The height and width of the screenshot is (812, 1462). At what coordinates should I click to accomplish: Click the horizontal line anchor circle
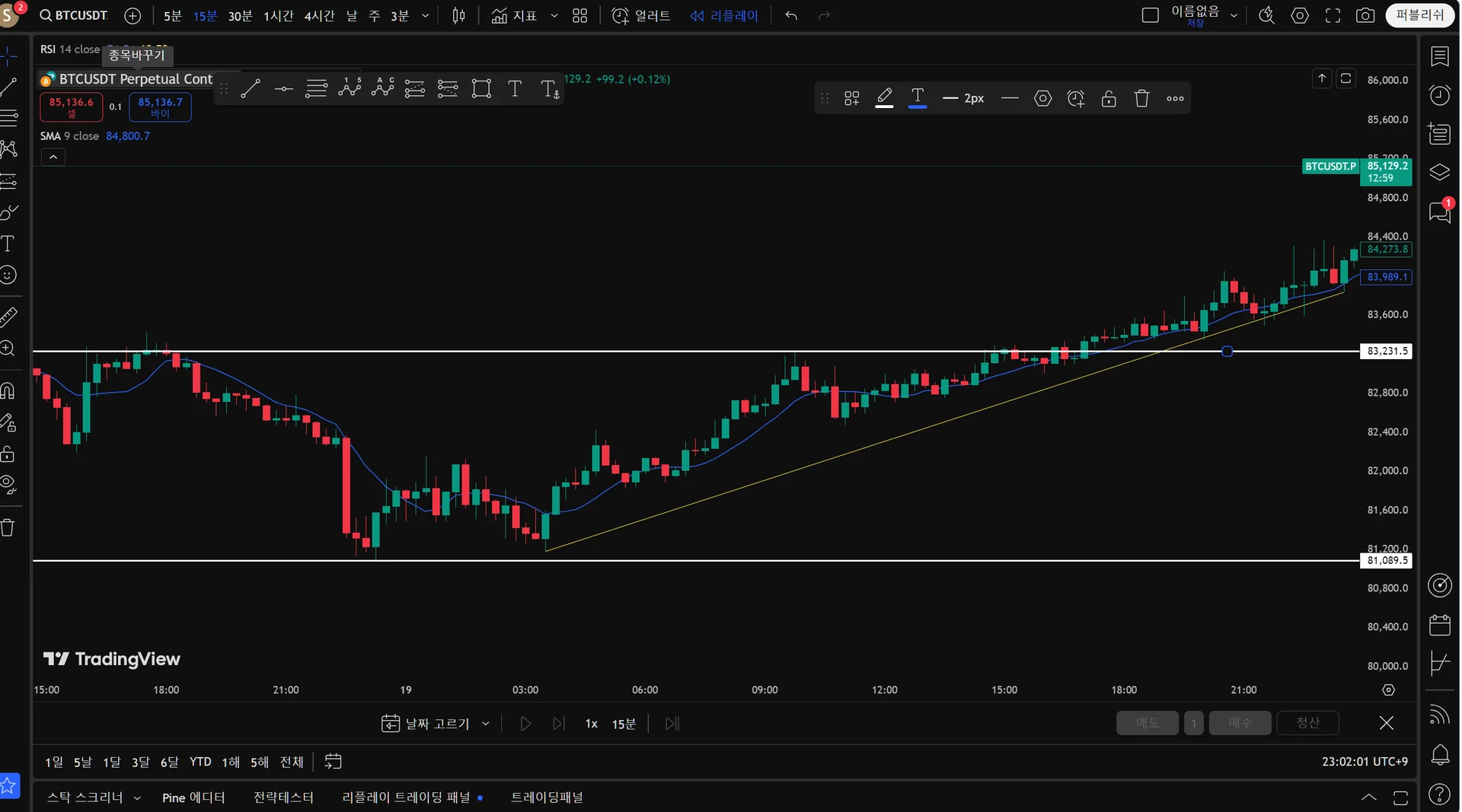(1227, 352)
